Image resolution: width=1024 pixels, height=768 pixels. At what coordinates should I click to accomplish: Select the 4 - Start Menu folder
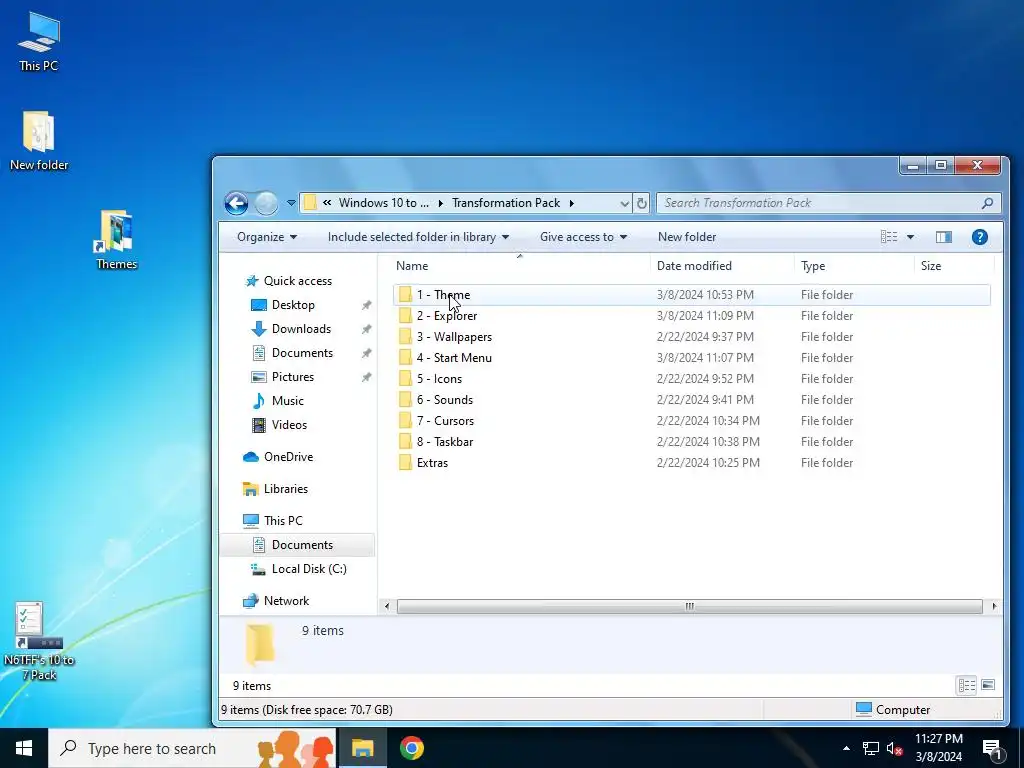(692, 357)
